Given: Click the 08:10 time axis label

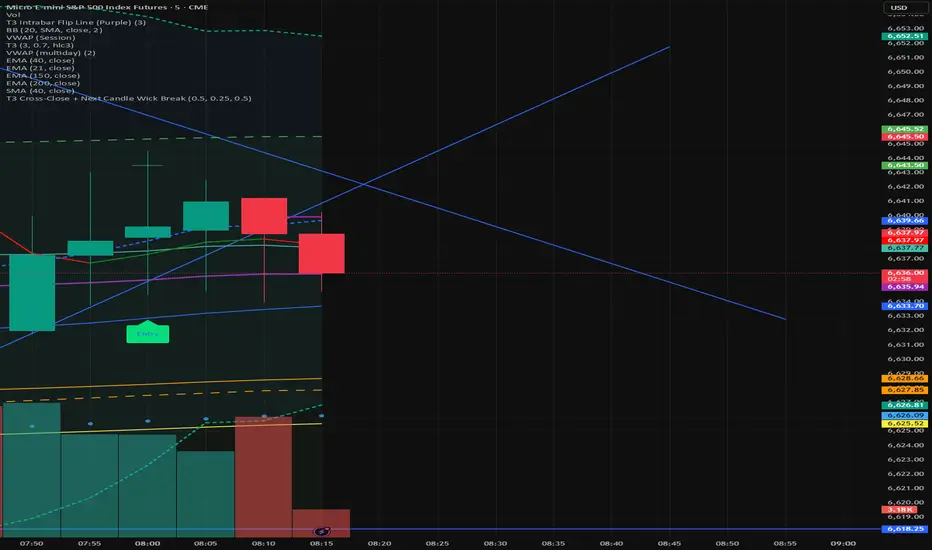Looking at the screenshot, I should point(263,543).
